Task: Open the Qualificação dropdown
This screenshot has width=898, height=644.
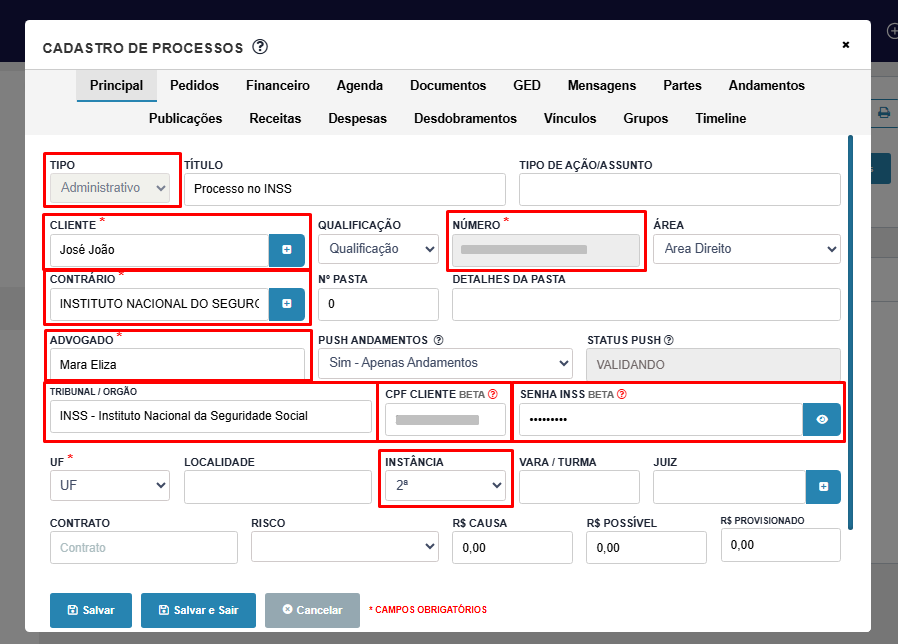Action: pyautogui.click(x=379, y=249)
